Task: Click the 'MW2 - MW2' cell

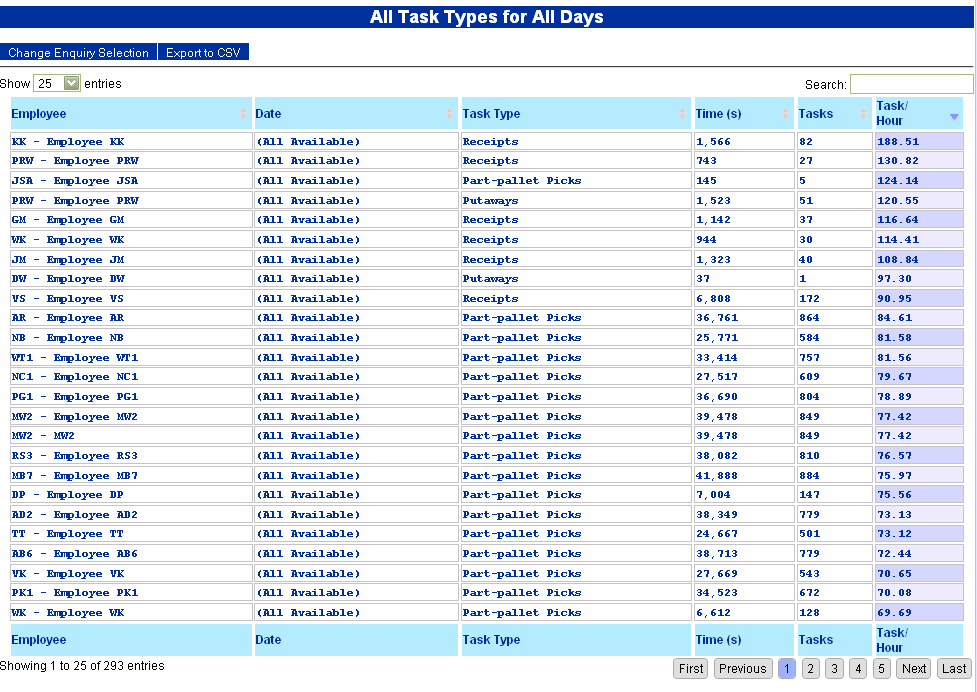Action: tap(131, 435)
